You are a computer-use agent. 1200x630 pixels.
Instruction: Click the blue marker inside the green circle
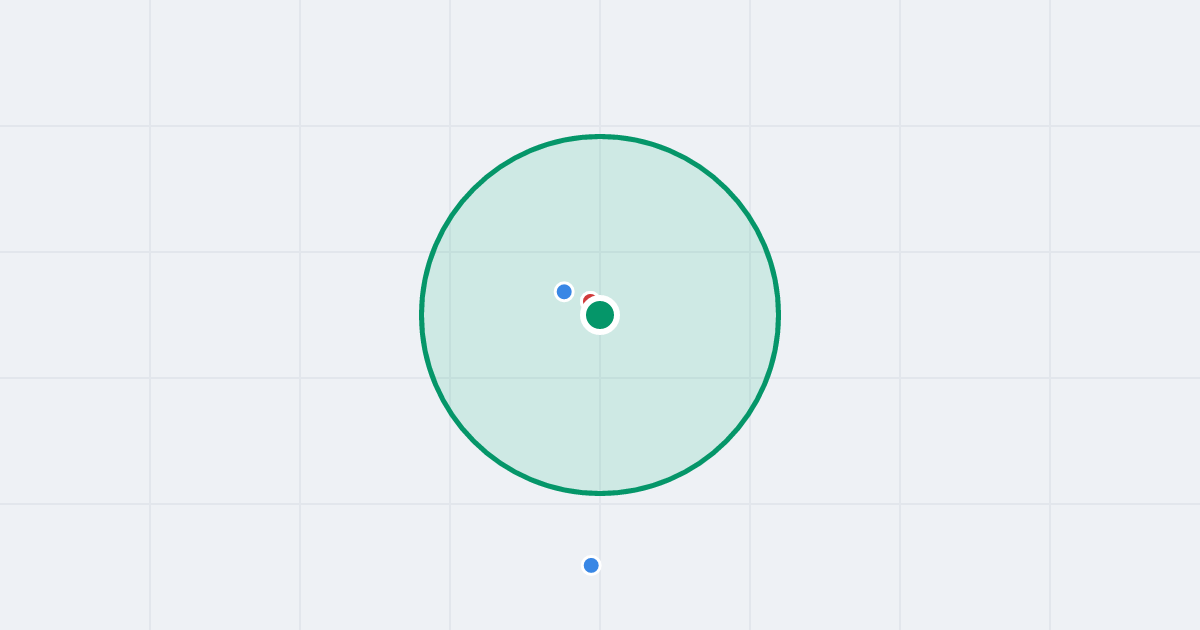coord(564,292)
